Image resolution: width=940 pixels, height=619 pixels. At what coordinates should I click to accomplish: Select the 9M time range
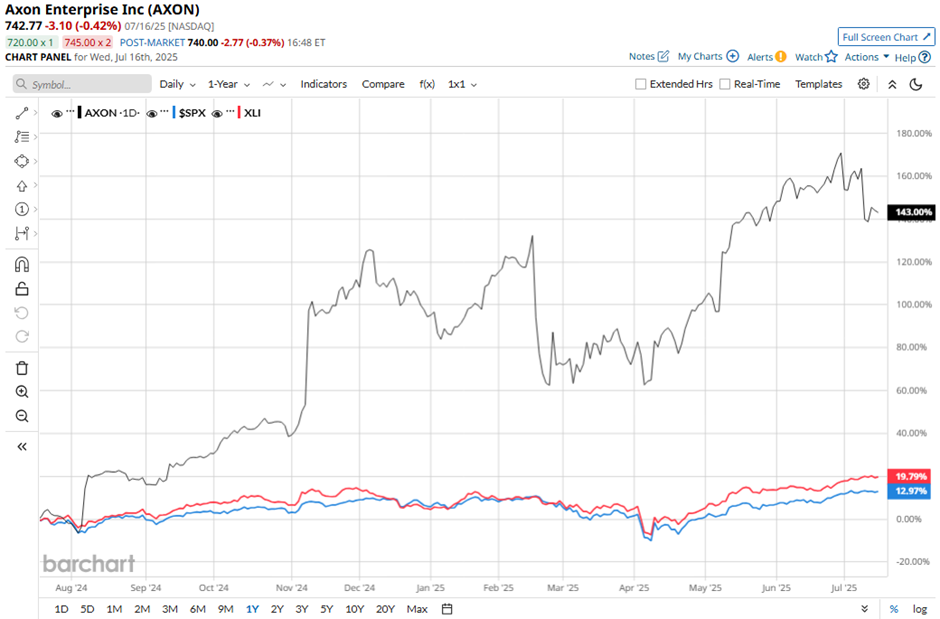tap(225, 609)
